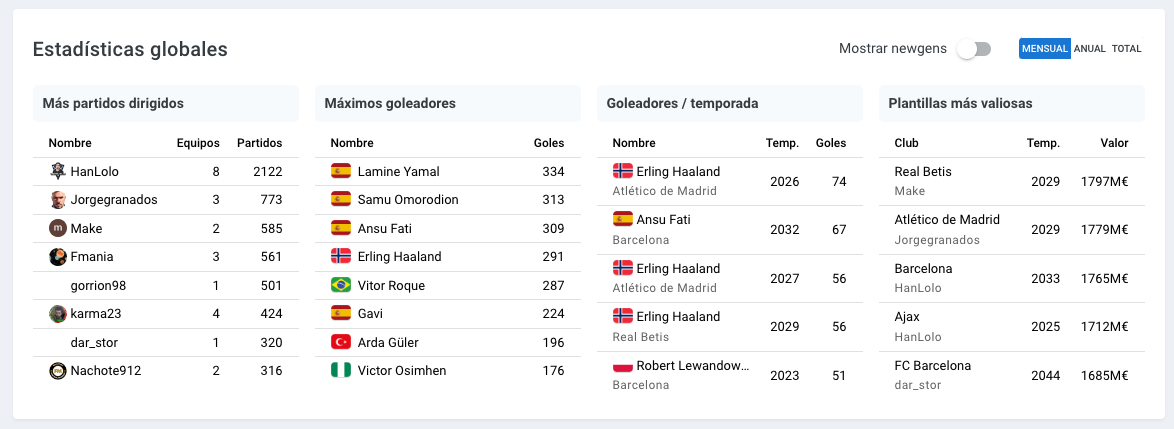Screen dimensions: 1174x429
Task: Click the Make user avatar
Action: click(x=58, y=228)
